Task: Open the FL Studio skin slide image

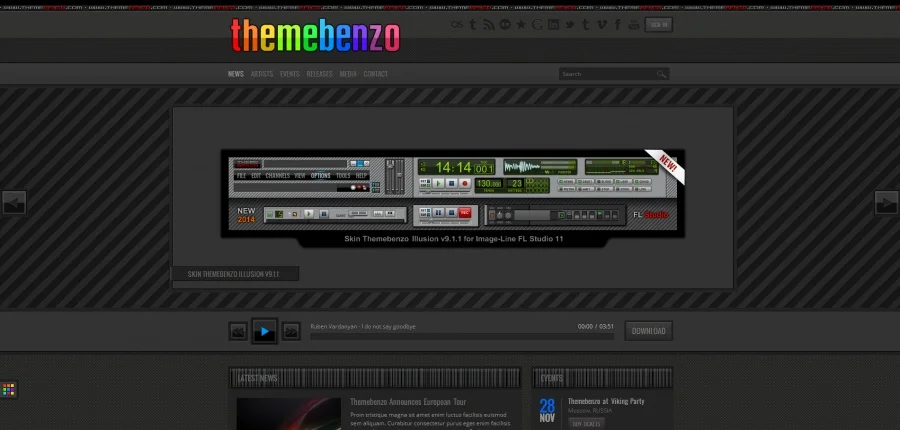Action: (453, 198)
